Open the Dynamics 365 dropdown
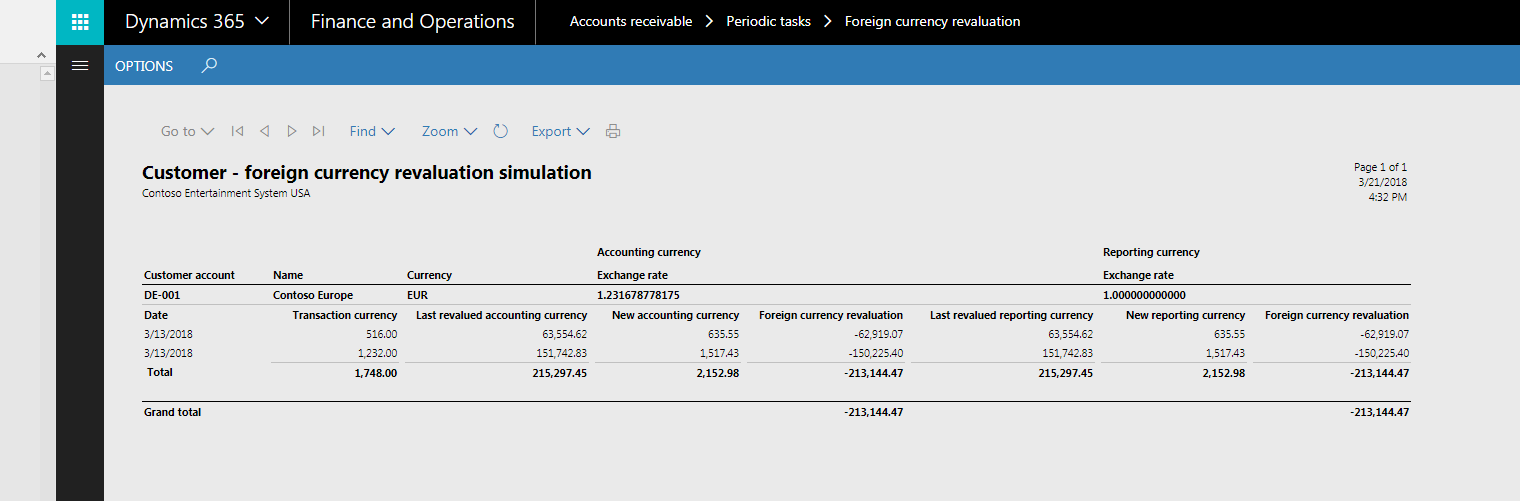 coord(197,22)
